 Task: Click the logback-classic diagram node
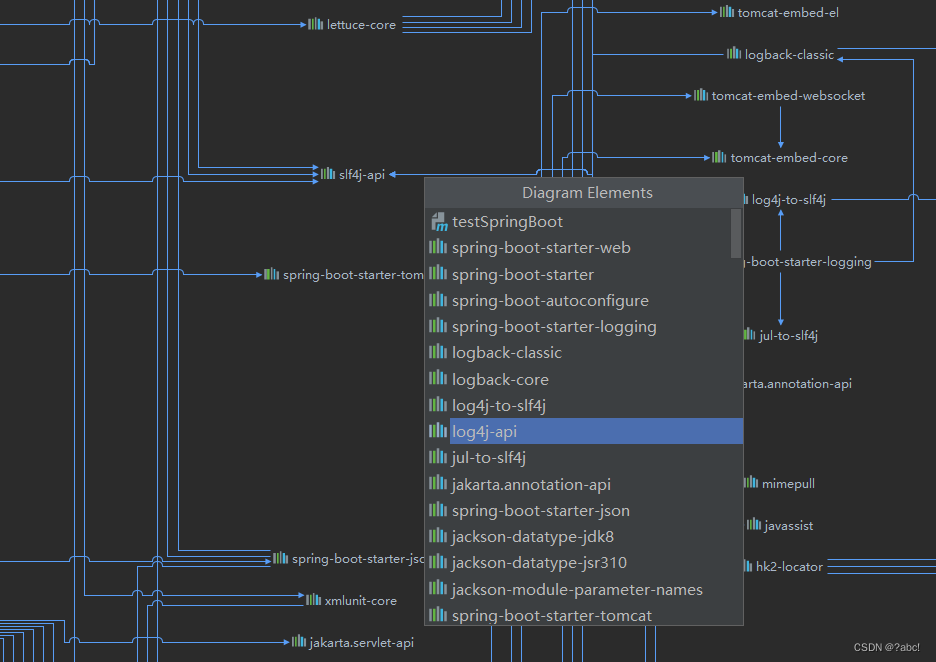pyautogui.click(x=781, y=54)
